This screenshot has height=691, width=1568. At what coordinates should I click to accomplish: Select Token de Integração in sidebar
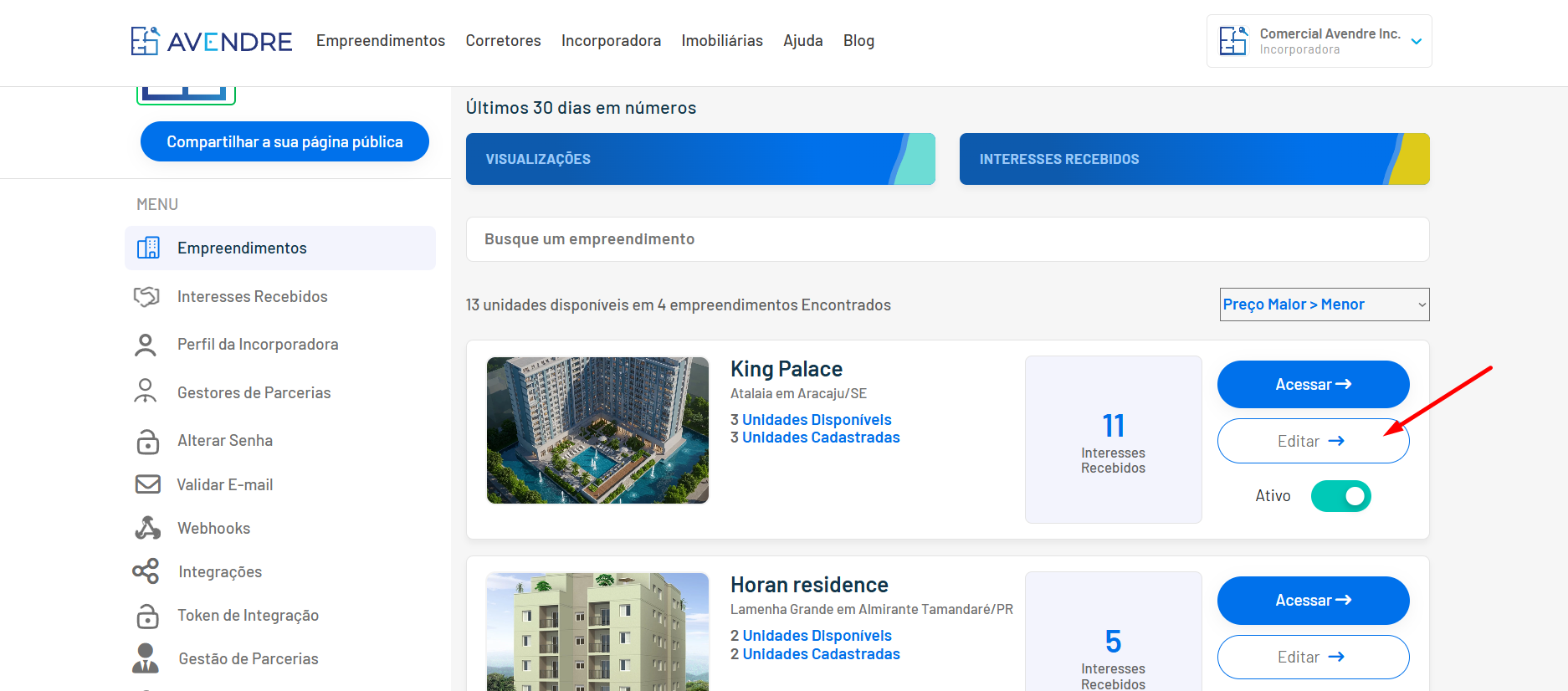point(248,616)
